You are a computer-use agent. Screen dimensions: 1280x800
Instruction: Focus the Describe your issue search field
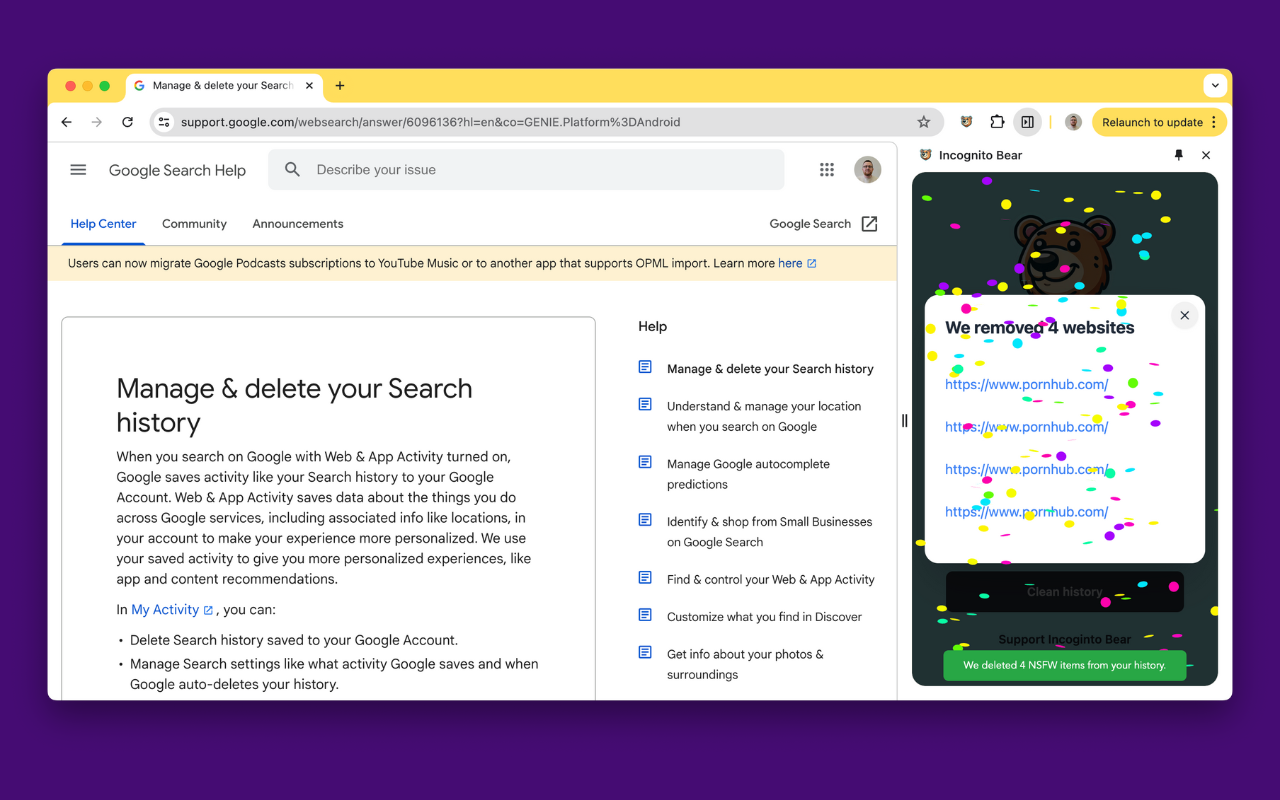(526, 170)
